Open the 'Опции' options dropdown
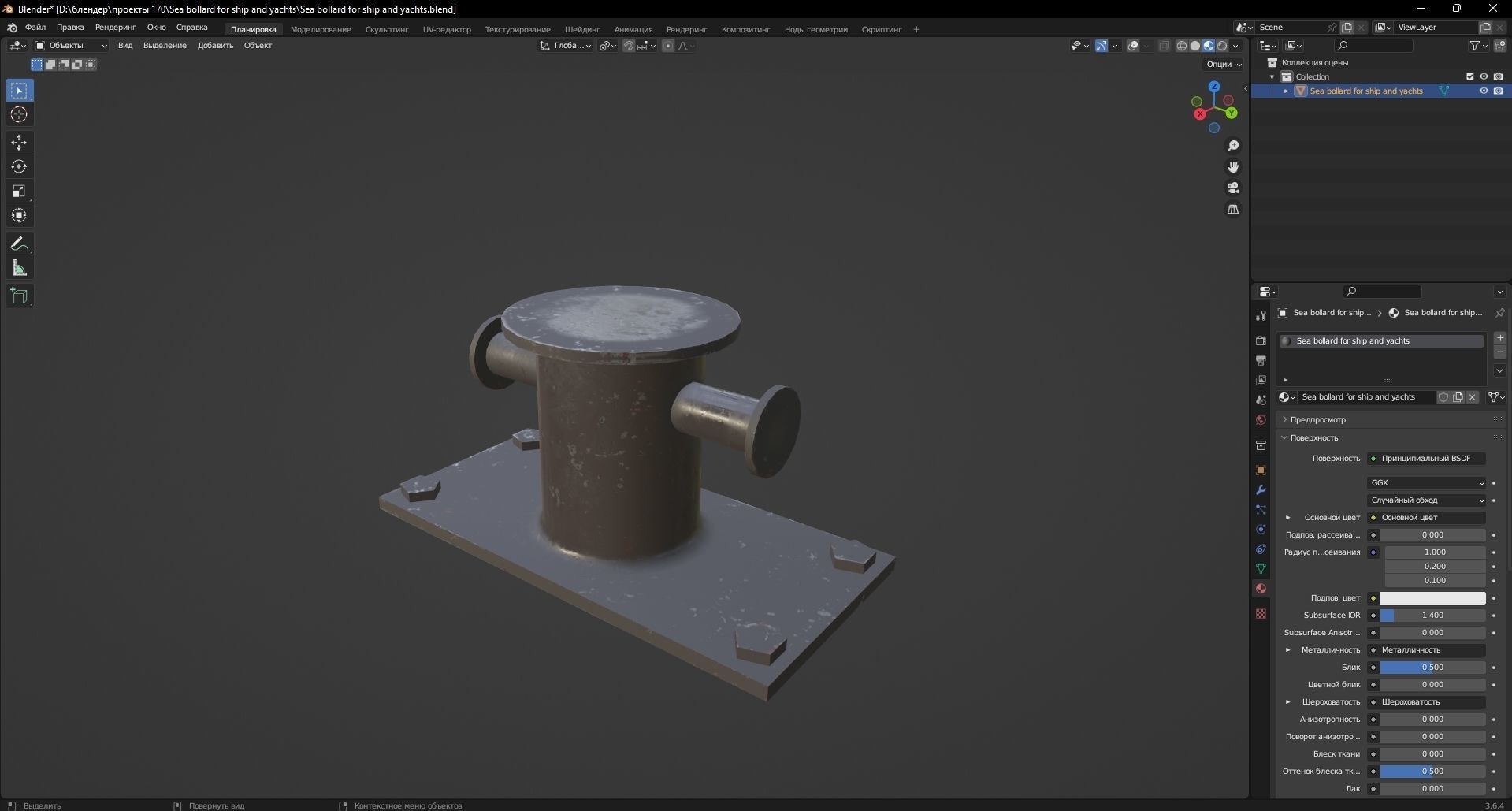1512x811 pixels. (x=1223, y=65)
